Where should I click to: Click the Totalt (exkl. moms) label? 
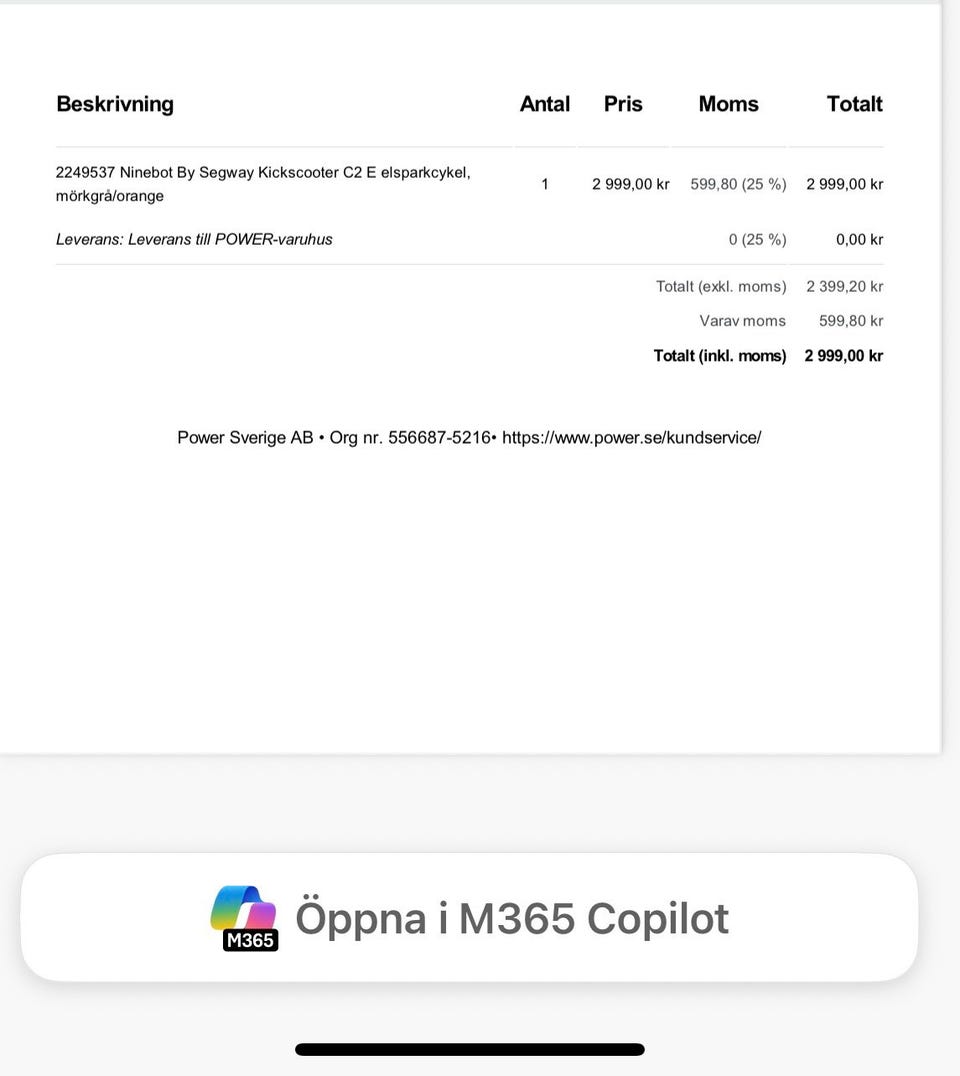[721, 286]
